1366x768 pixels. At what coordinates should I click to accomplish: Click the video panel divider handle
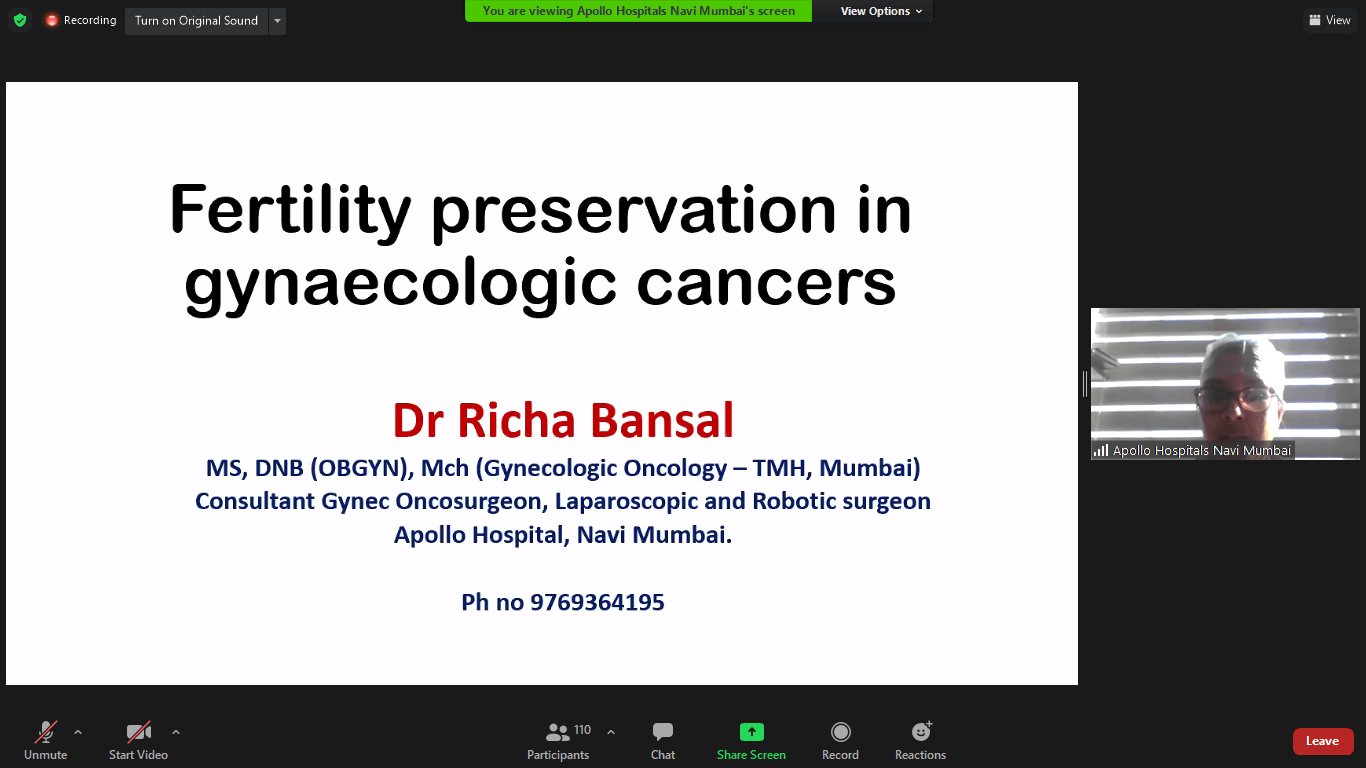1084,384
